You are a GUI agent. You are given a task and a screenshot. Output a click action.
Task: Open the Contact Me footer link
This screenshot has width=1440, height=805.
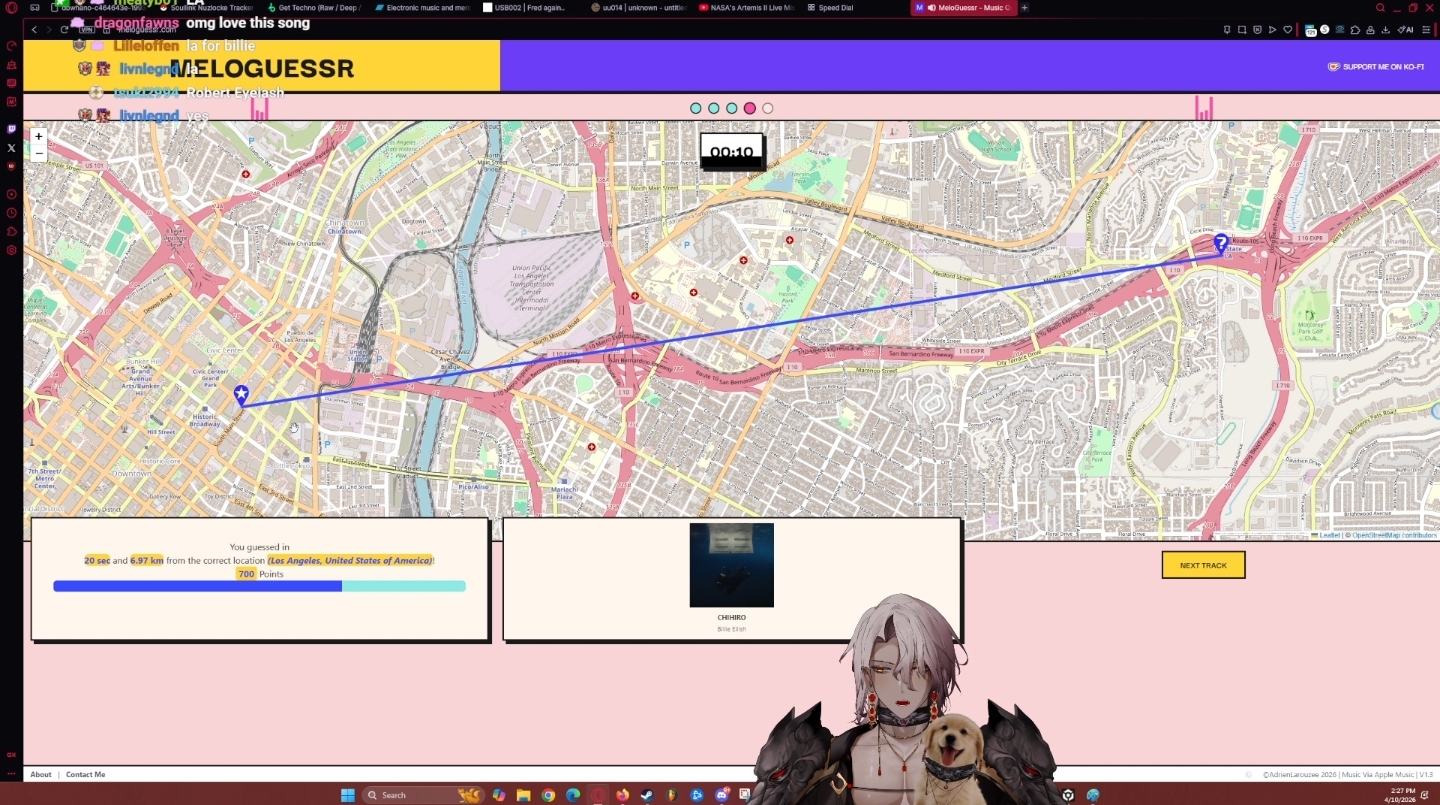click(85, 775)
